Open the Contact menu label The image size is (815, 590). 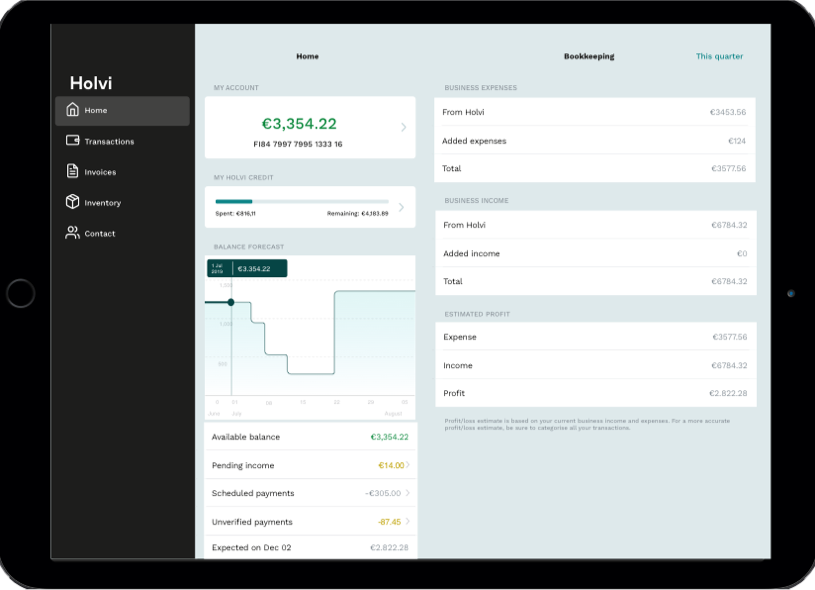(100, 233)
